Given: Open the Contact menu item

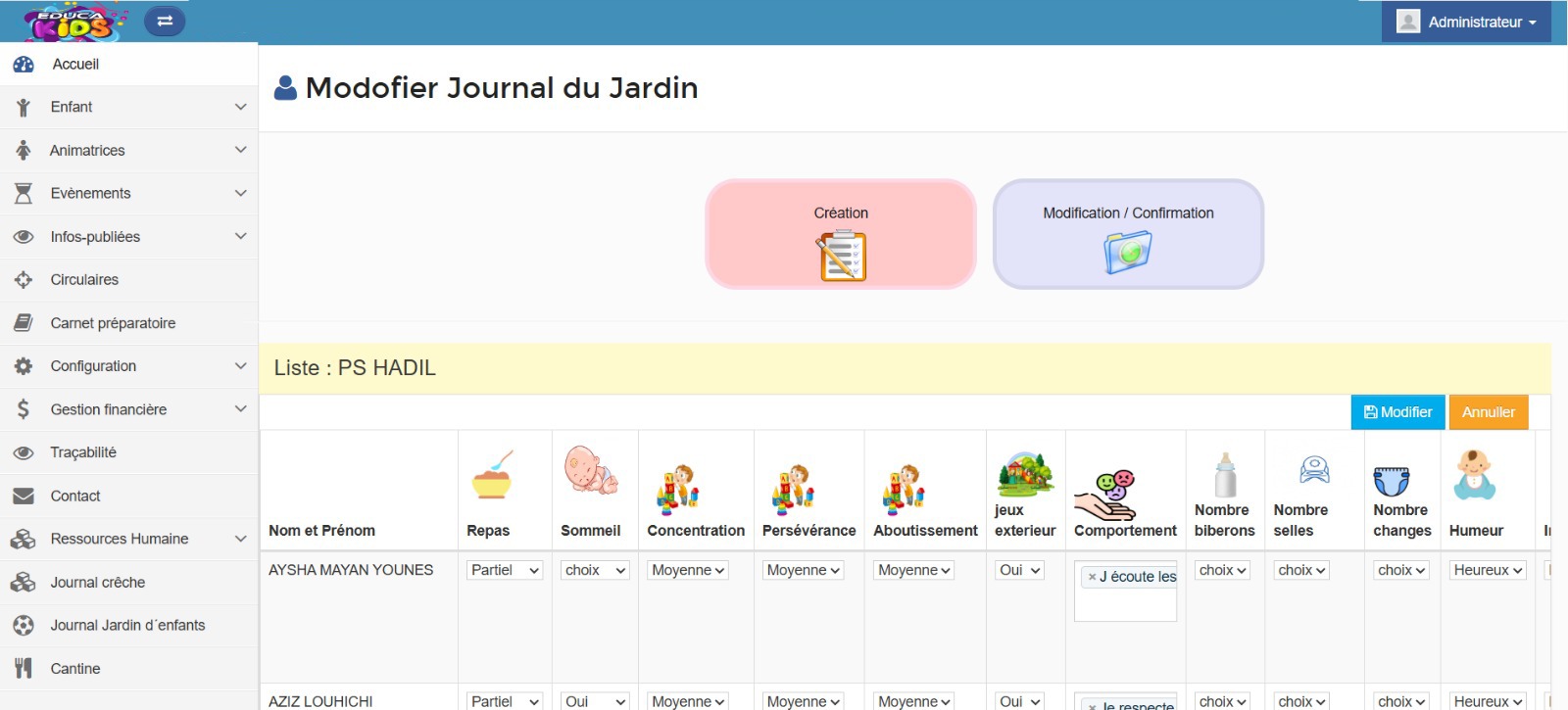Looking at the screenshot, I should (128, 497).
